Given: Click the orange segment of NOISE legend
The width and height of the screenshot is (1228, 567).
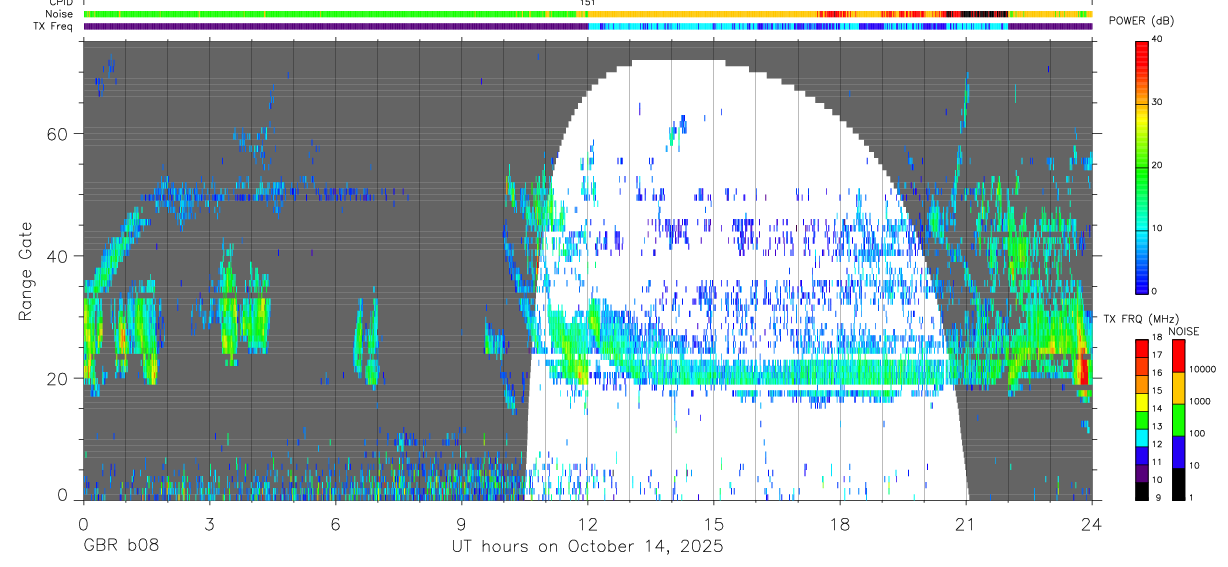Looking at the screenshot, I should tap(1179, 388).
